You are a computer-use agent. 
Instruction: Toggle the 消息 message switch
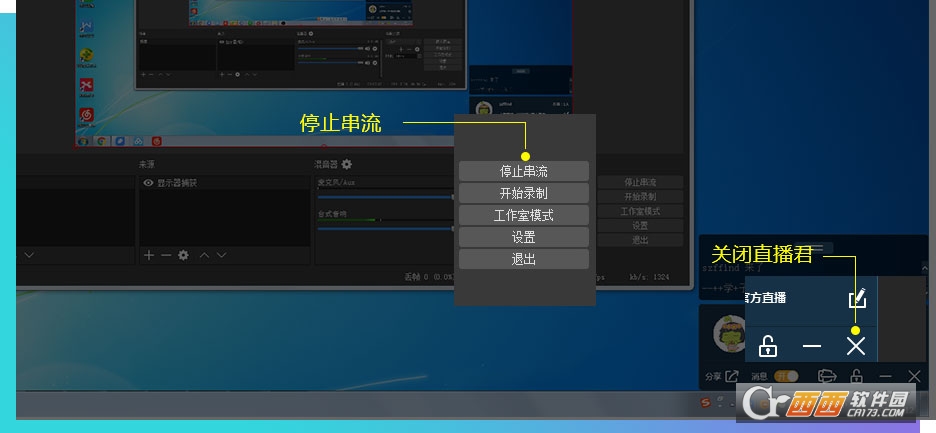[x=787, y=377]
